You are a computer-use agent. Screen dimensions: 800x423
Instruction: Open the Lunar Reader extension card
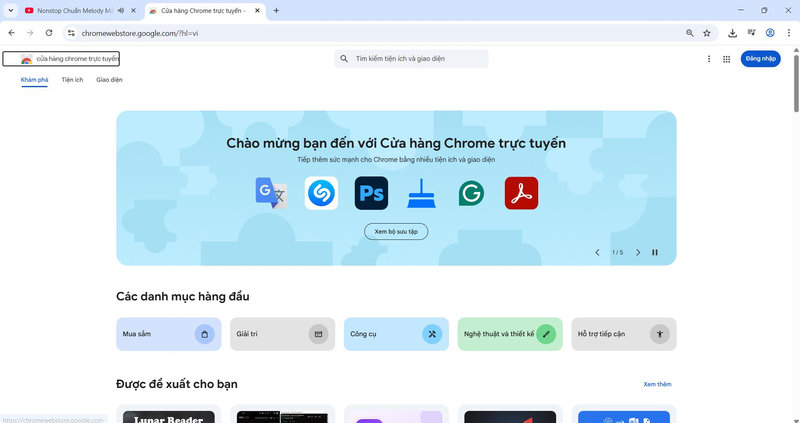(x=168, y=414)
